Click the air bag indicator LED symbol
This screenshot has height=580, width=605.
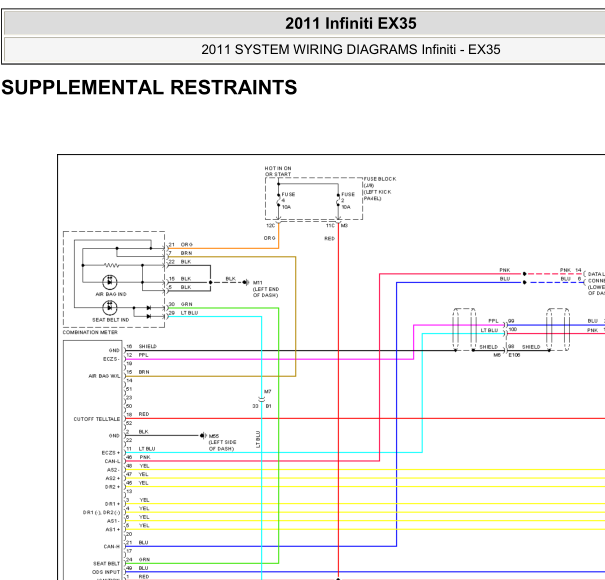tap(110, 282)
